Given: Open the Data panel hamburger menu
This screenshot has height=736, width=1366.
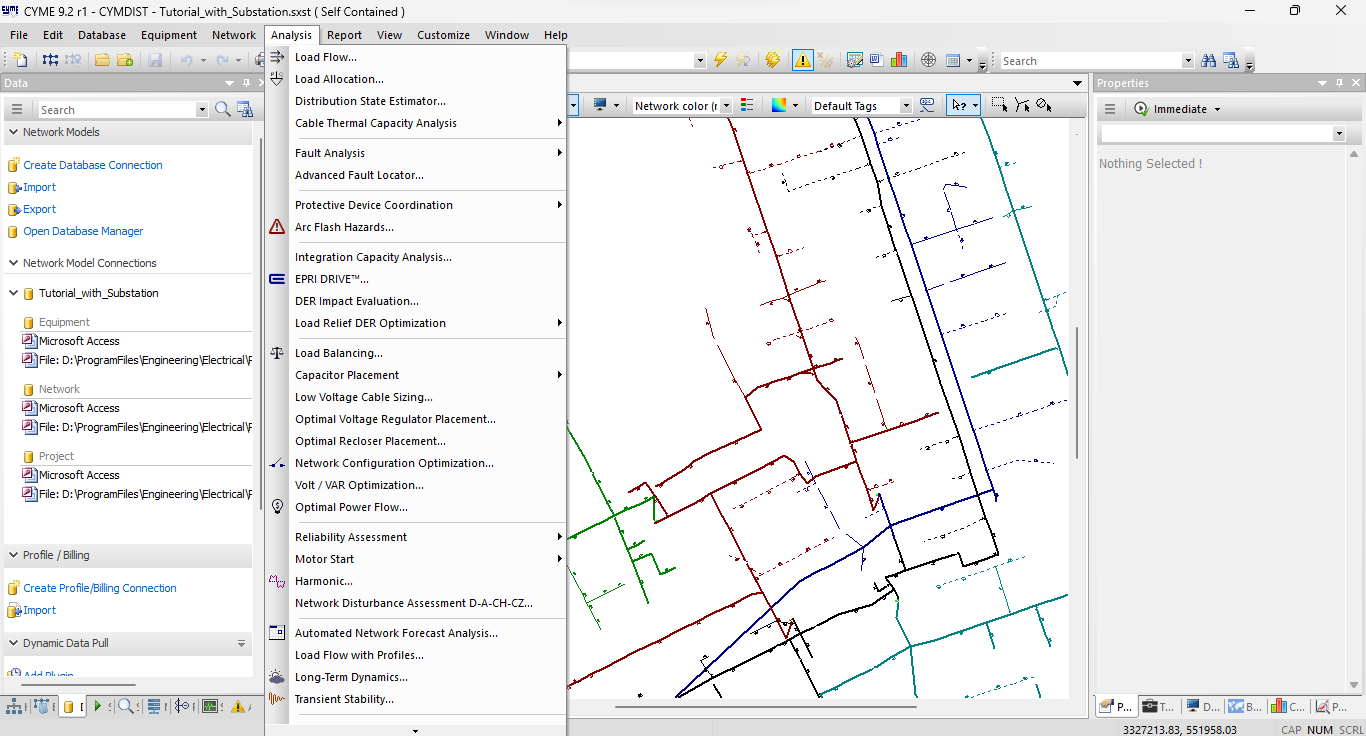Looking at the screenshot, I should (17, 109).
